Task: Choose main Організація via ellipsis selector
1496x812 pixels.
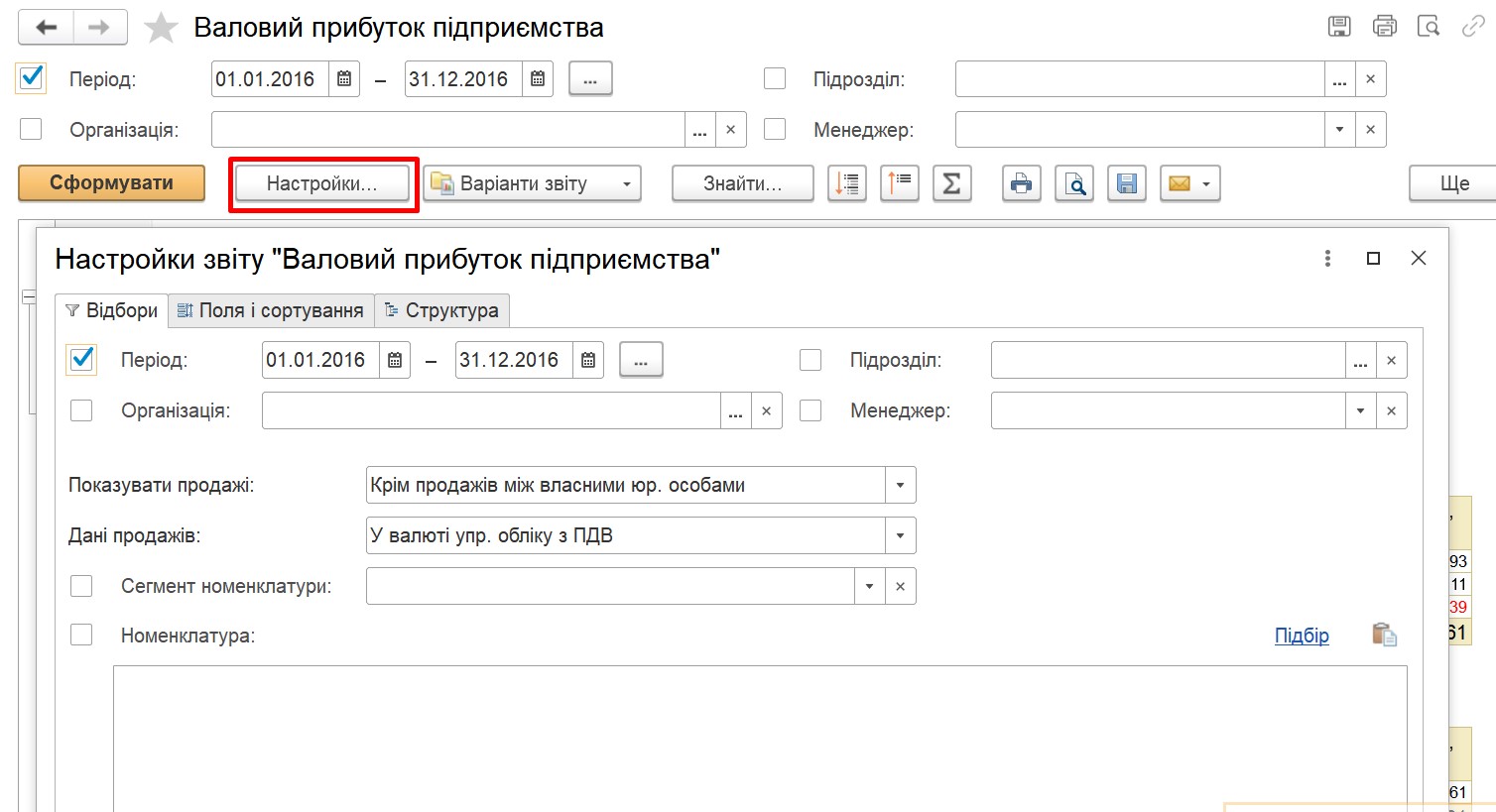Action: click(x=700, y=130)
